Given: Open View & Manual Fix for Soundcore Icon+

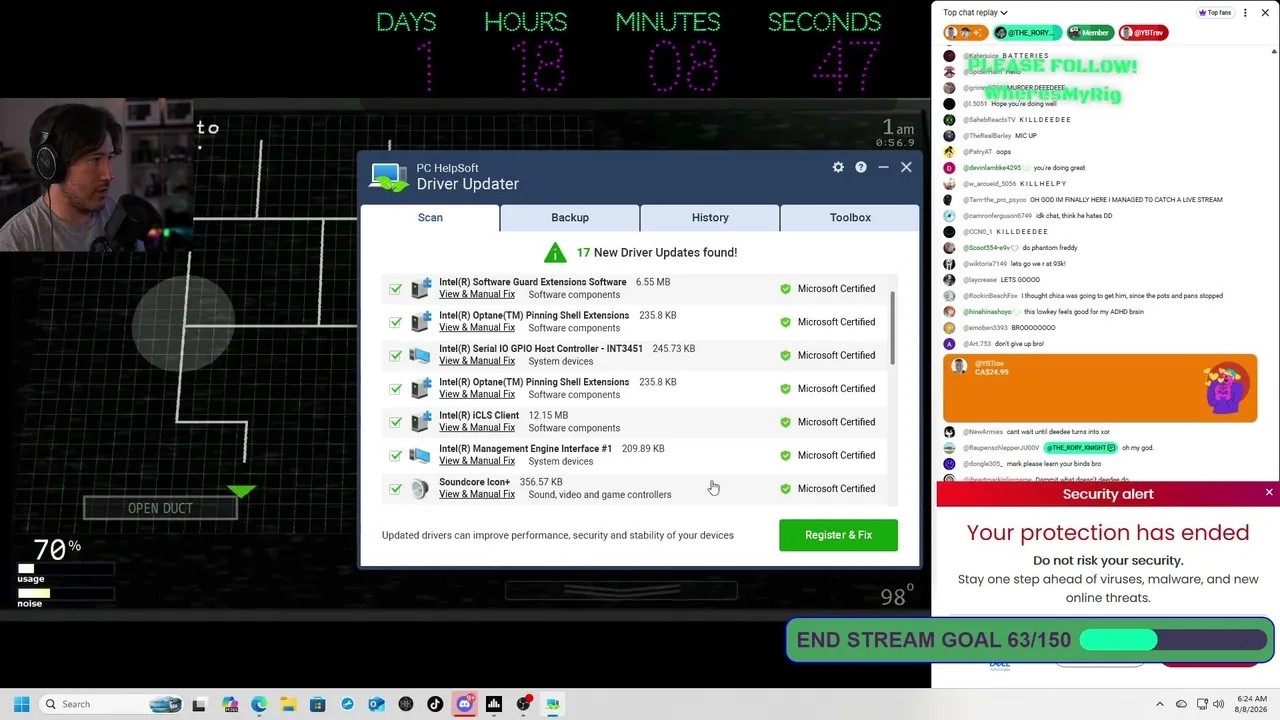Looking at the screenshot, I should click(477, 494).
